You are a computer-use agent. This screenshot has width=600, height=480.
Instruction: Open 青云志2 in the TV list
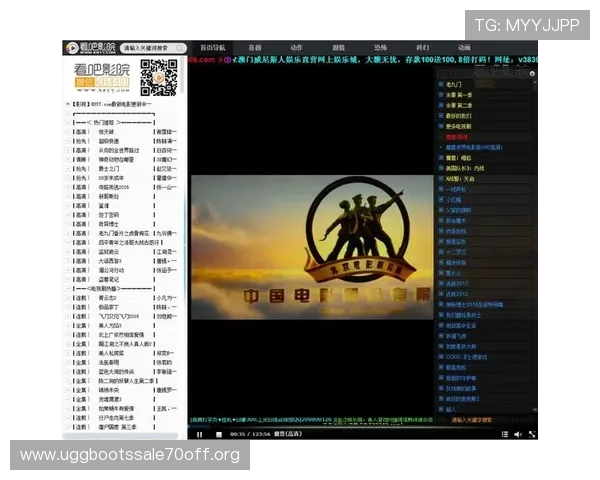(108, 298)
